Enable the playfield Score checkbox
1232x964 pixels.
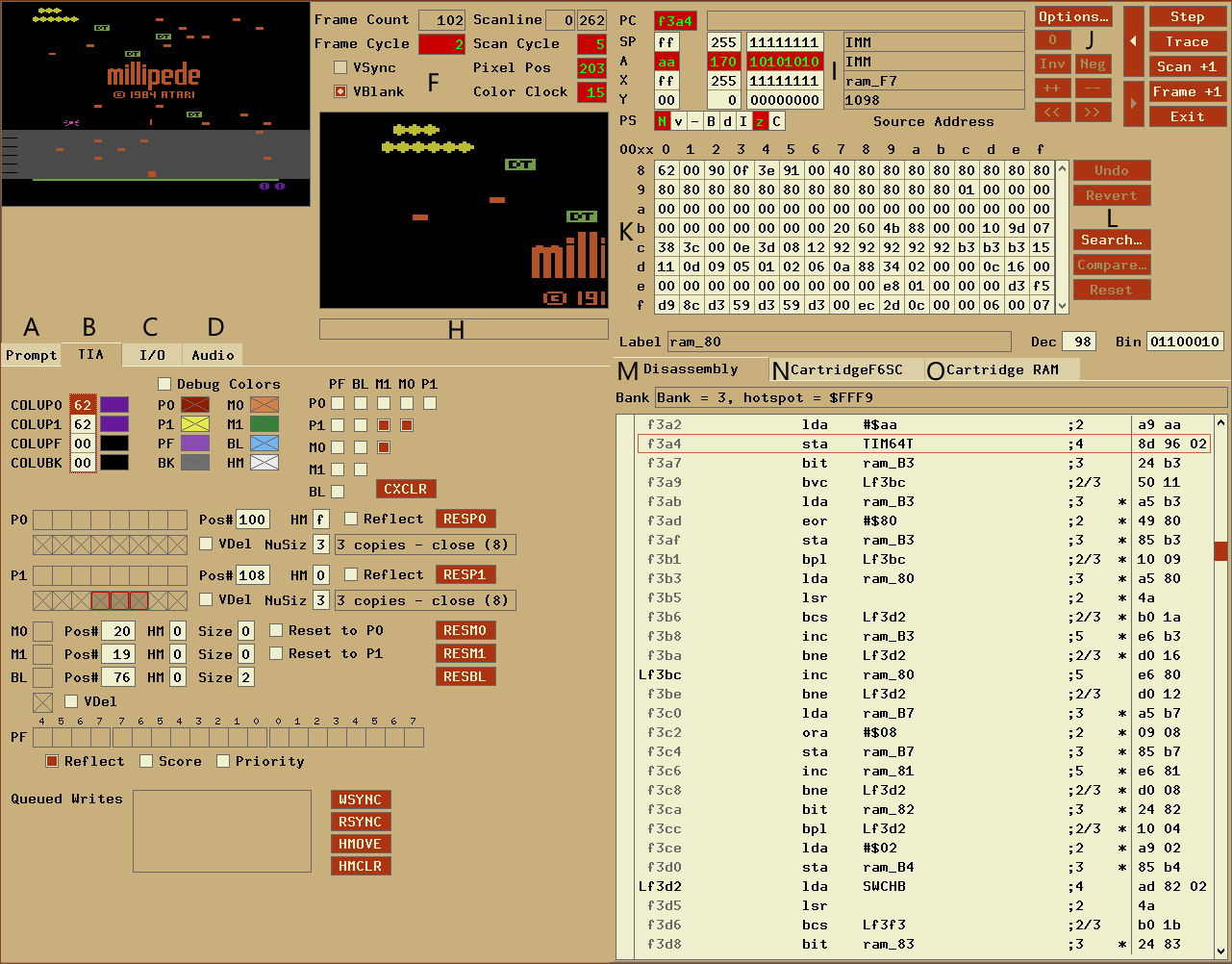[146, 761]
